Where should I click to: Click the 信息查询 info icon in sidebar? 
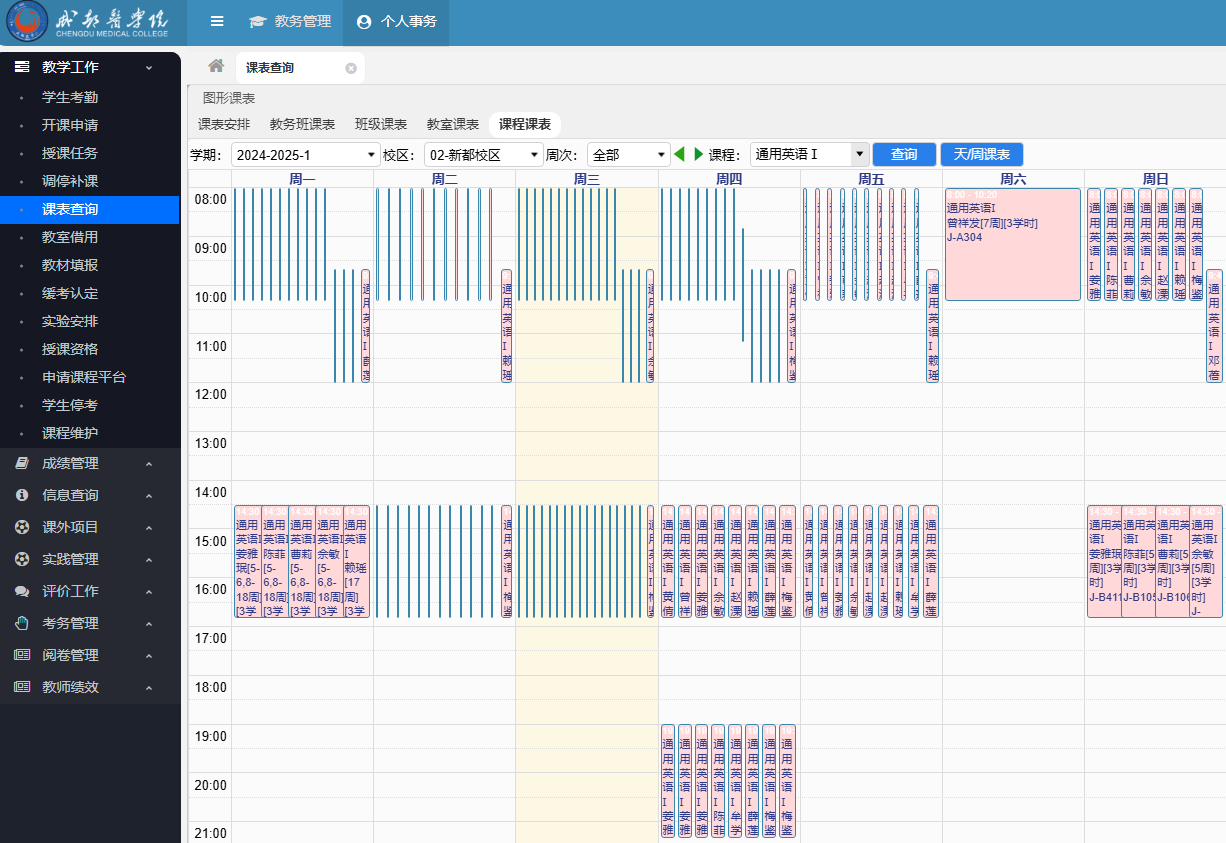pyautogui.click(x=21, y=495)
